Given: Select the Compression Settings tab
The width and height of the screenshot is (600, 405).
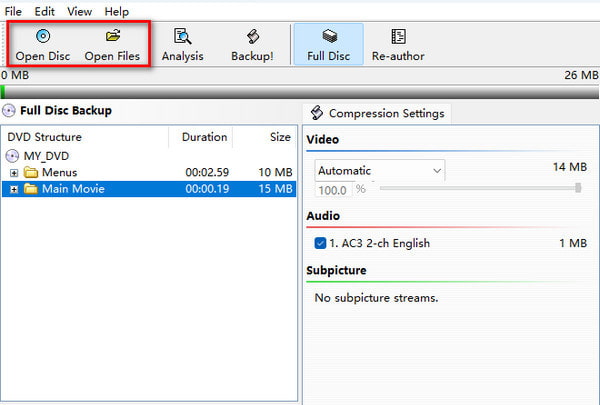Looking at the screenshot, I should tap(377, 113).
